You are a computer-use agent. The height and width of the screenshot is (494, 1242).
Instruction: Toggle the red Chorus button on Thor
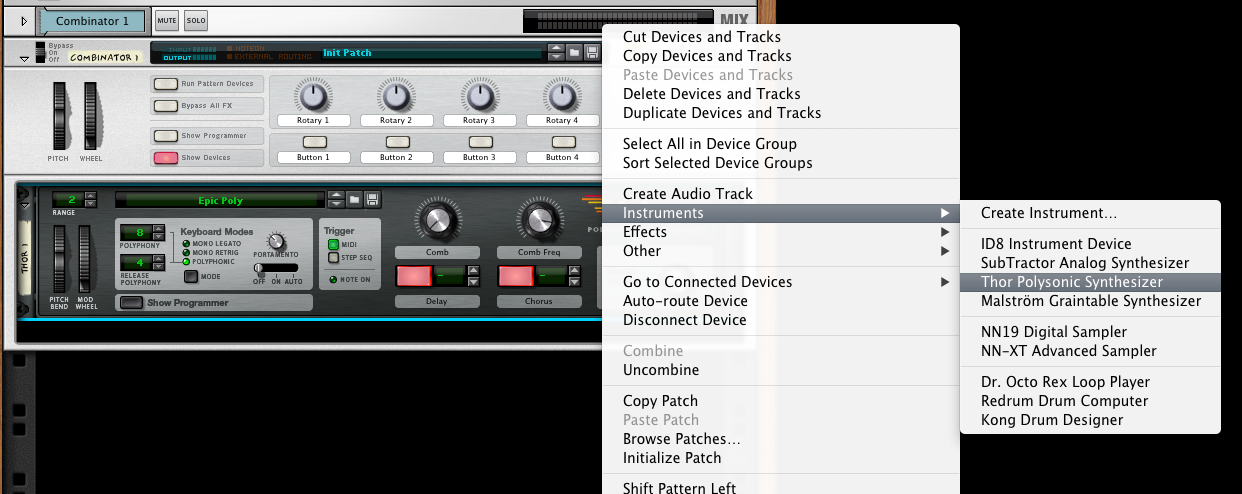[516, 277]
